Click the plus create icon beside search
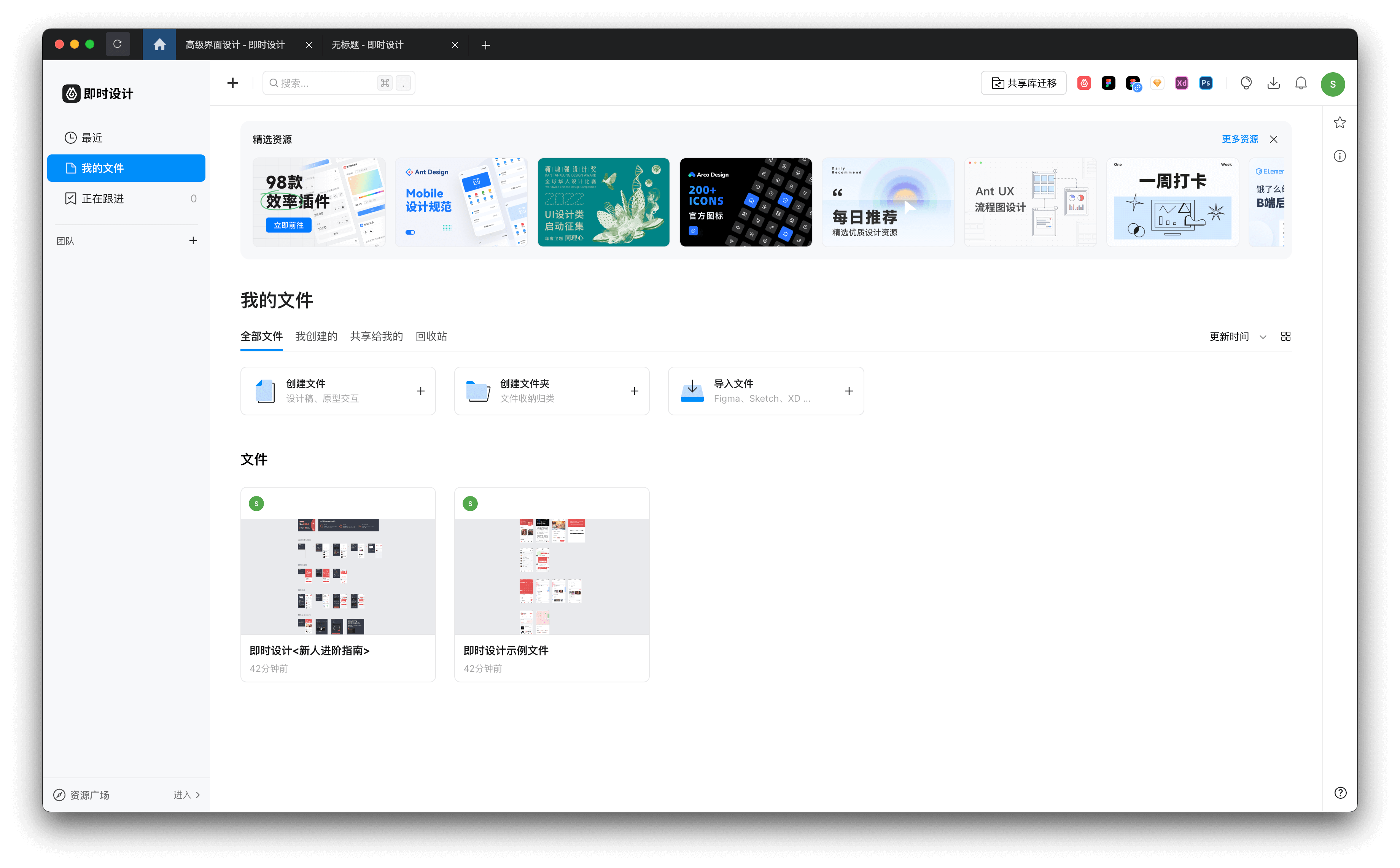Image resolution: width=1400 pixels, height=868 pixels. 232,83
